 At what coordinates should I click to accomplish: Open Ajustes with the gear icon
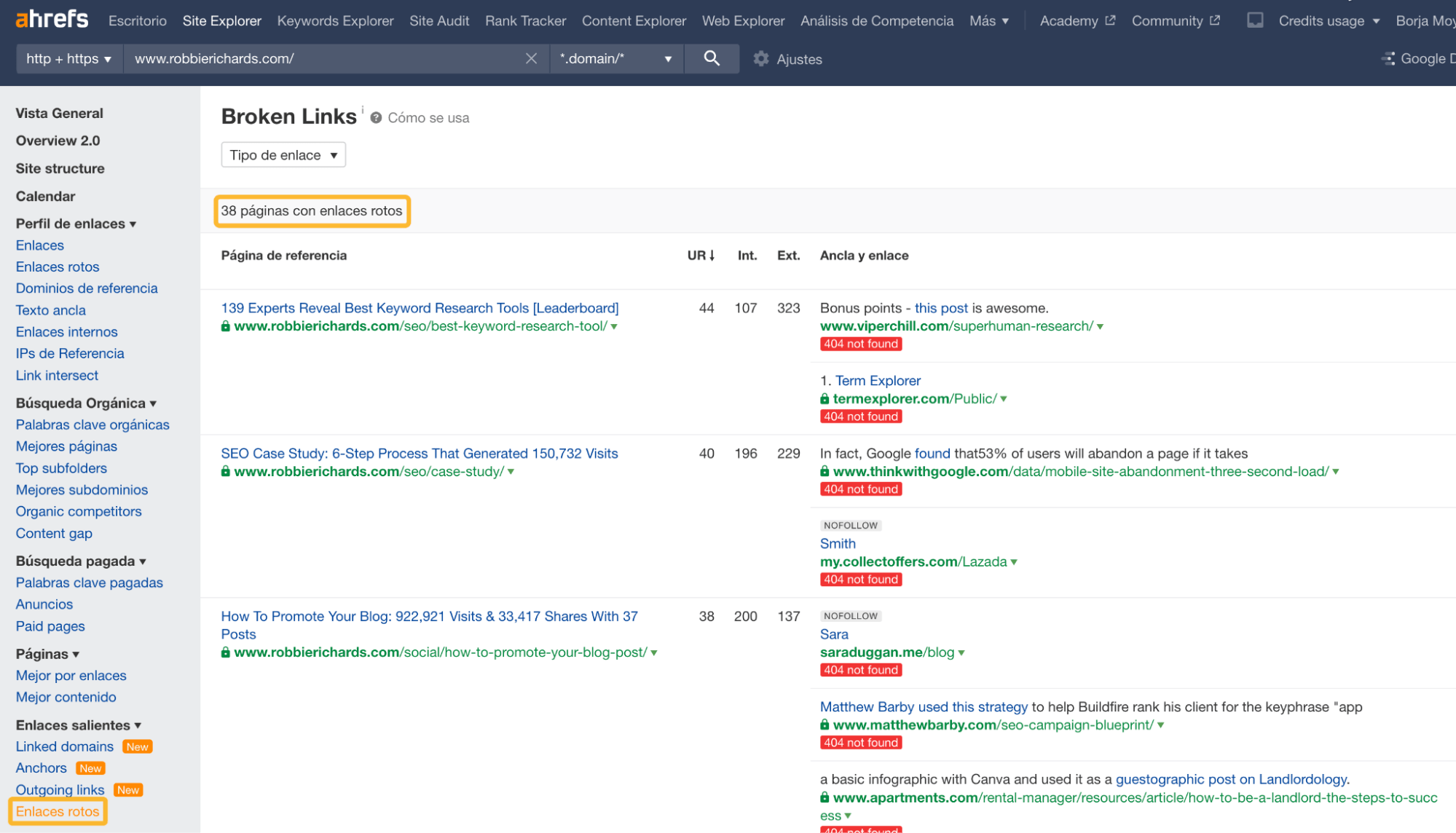(761, 59)
